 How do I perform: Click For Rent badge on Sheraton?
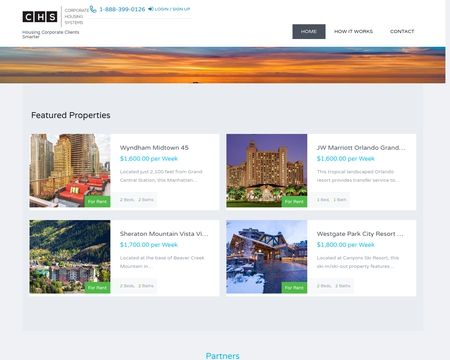(x=97, y=288)
